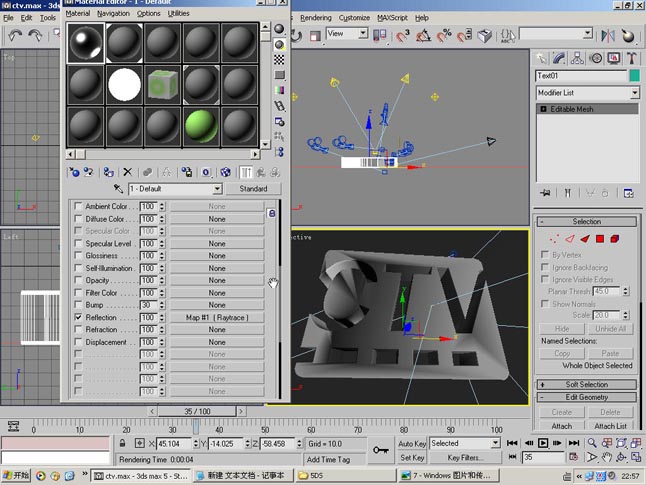646x485 pixels.
Task: Select Polygon sub-object level icon
Action: click(600, 239)
